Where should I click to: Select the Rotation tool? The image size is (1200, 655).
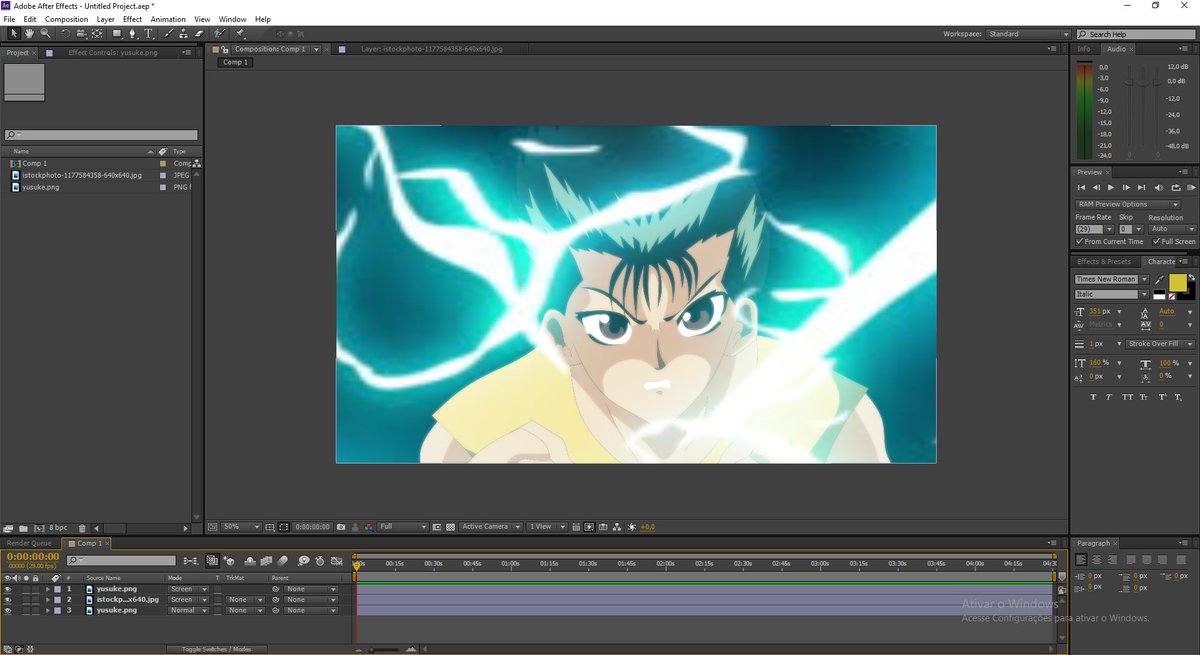point(65,33)
